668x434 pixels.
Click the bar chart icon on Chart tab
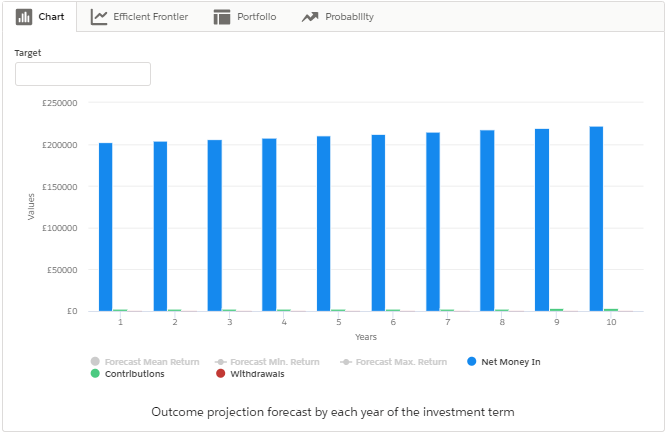[x=24, y=17]
